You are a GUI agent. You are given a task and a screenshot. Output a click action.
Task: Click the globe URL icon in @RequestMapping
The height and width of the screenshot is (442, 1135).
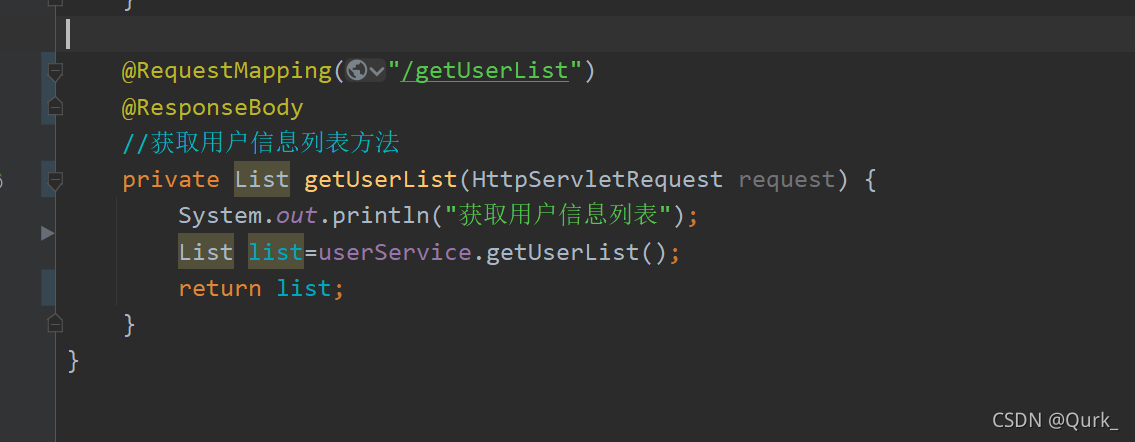[356, 71]
